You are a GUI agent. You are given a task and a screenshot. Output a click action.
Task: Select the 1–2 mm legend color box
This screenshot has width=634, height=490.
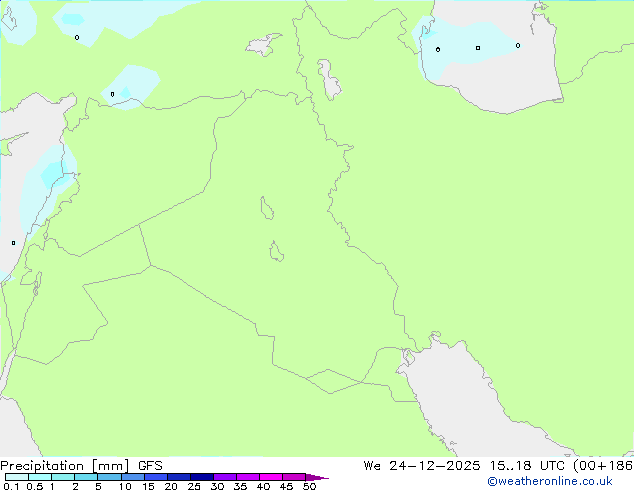[63, 477]
